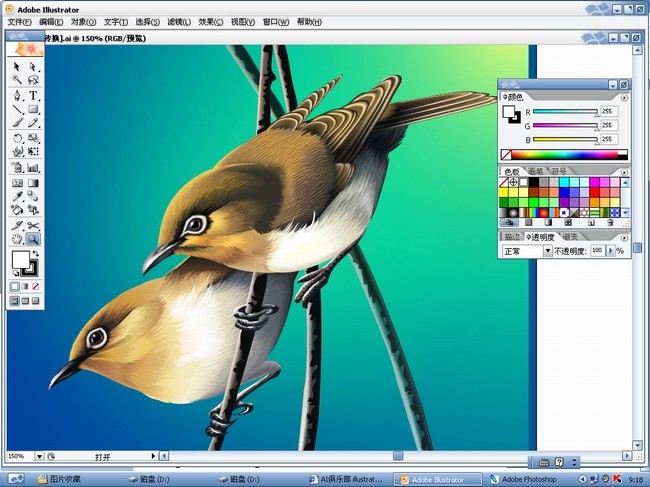Select the Live Paint Selection tool
This screenshot has height=487, width=650.
pyautogui.click(x=33, y=210)
